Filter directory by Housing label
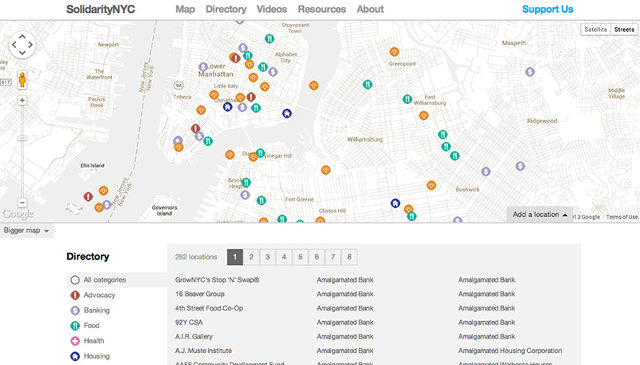 [97, 356]
